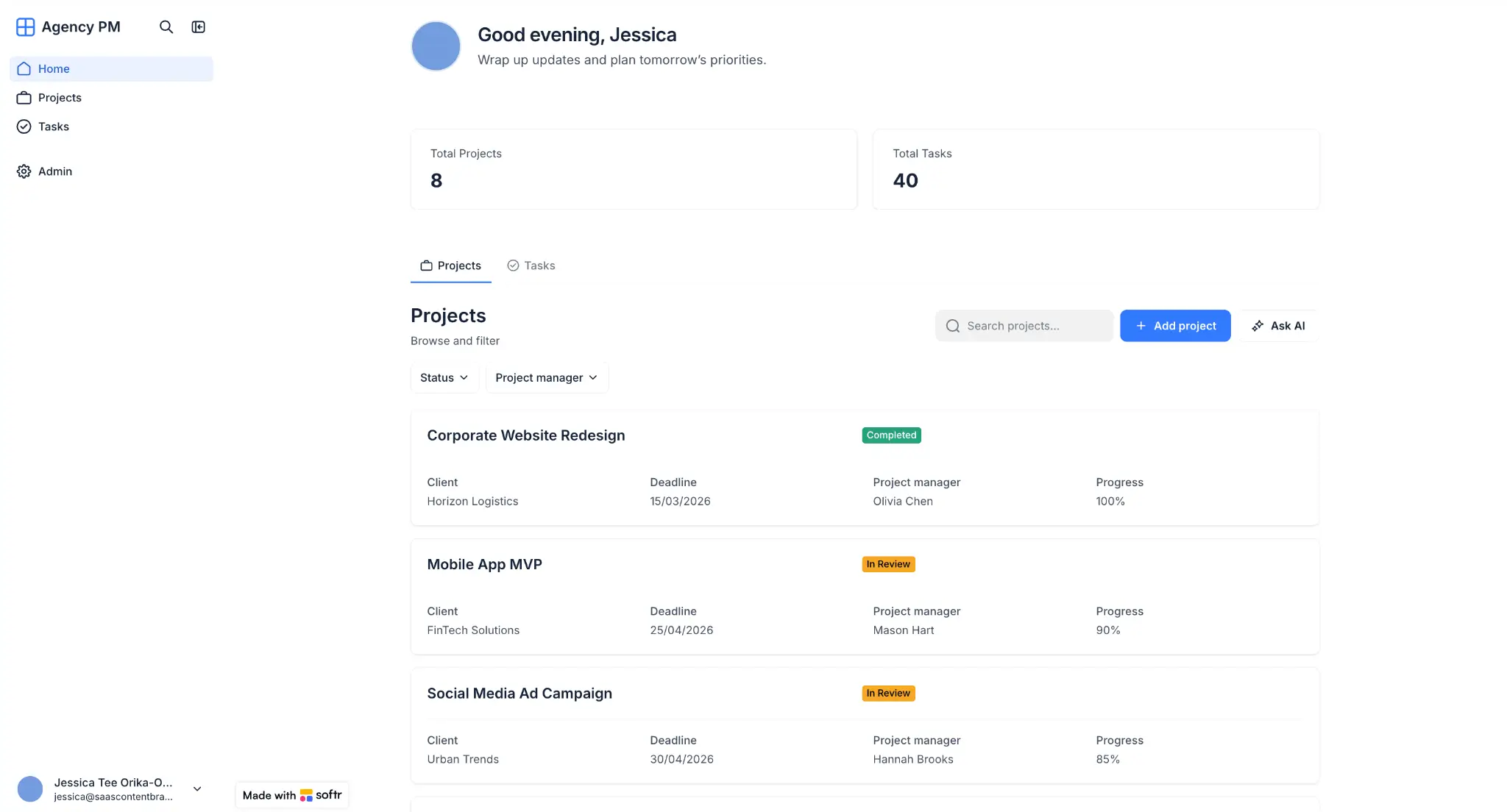The image size is (1507, 812).
Task: Click the sparkle icon on Ask AI
Action: point(1258,325)
